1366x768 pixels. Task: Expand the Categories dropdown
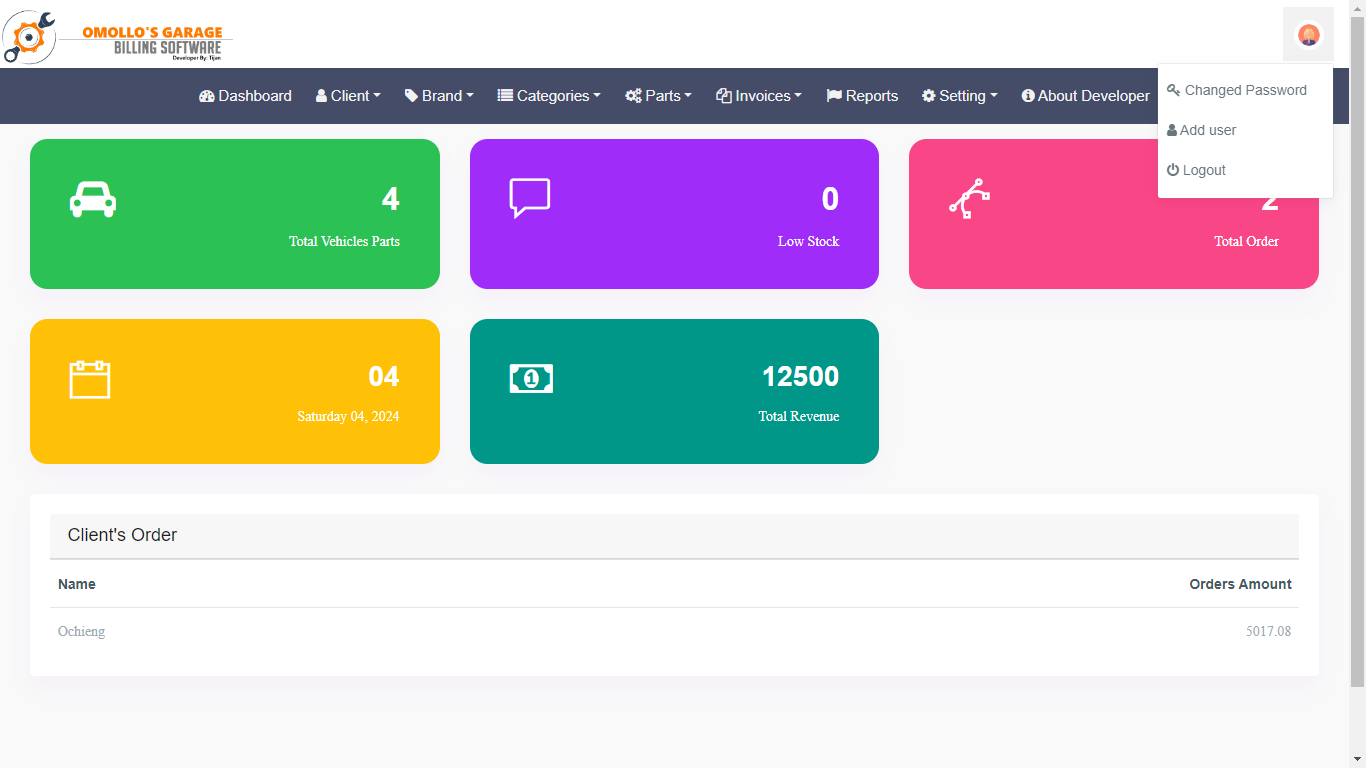pyautogui.click(x=549, y=96)
